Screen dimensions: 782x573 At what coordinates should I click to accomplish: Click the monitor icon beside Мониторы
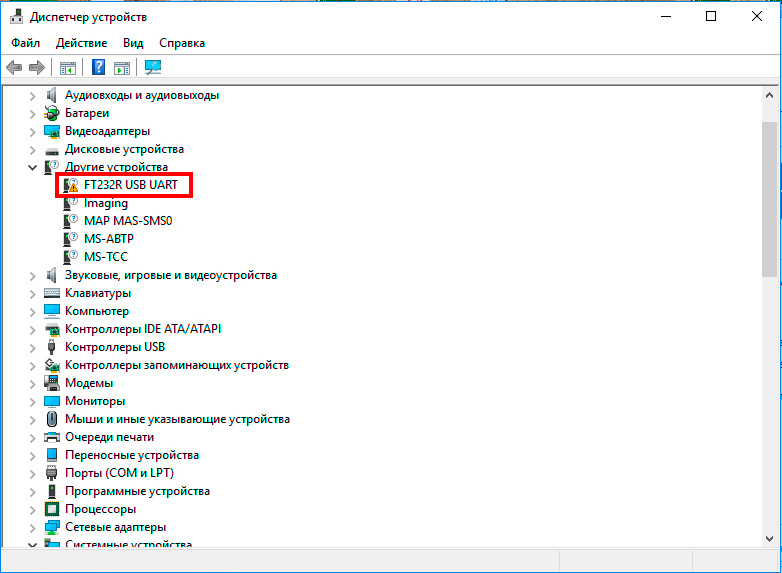51,401
